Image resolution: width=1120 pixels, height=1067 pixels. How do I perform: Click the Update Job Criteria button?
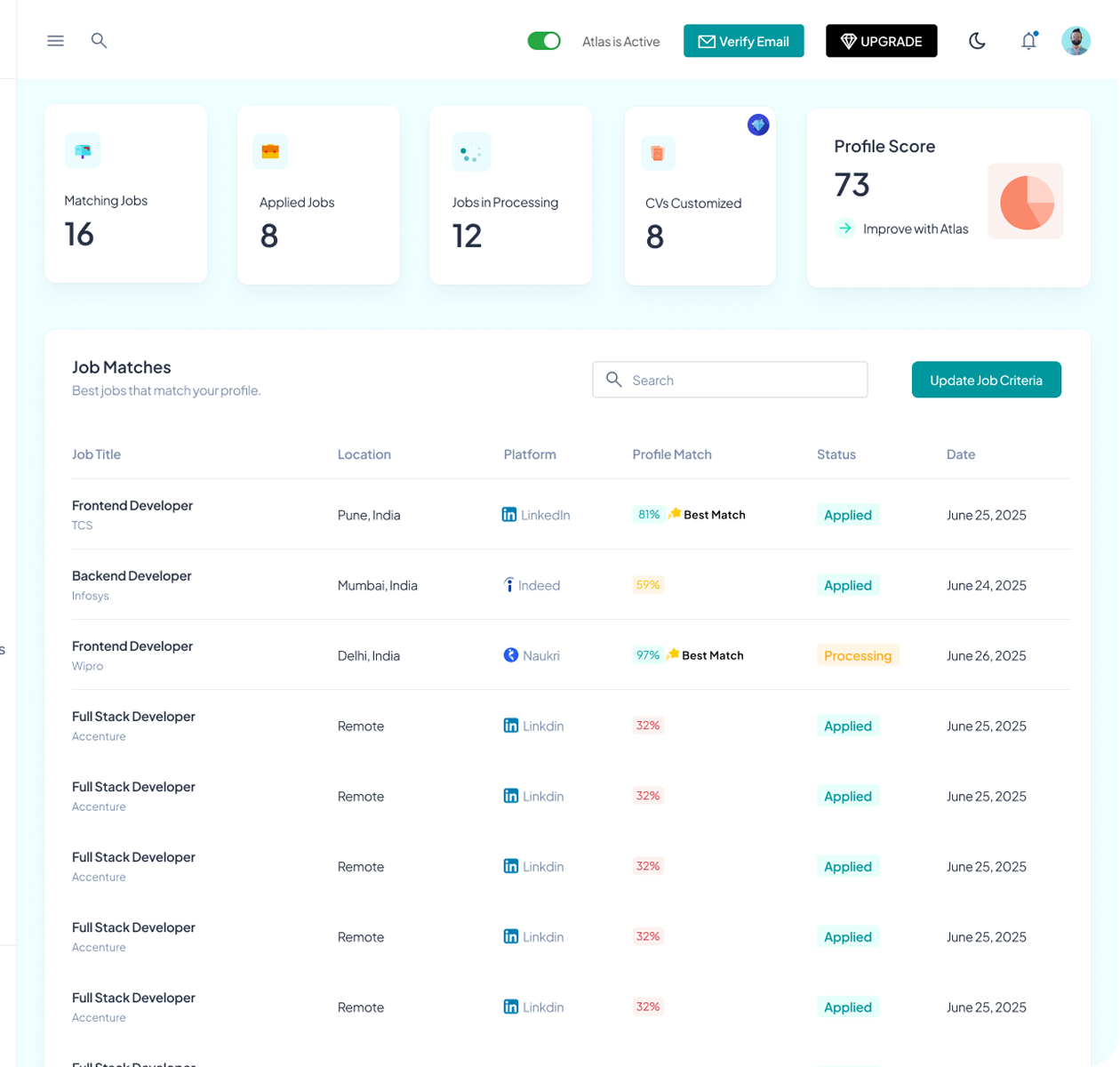[986, 380]
